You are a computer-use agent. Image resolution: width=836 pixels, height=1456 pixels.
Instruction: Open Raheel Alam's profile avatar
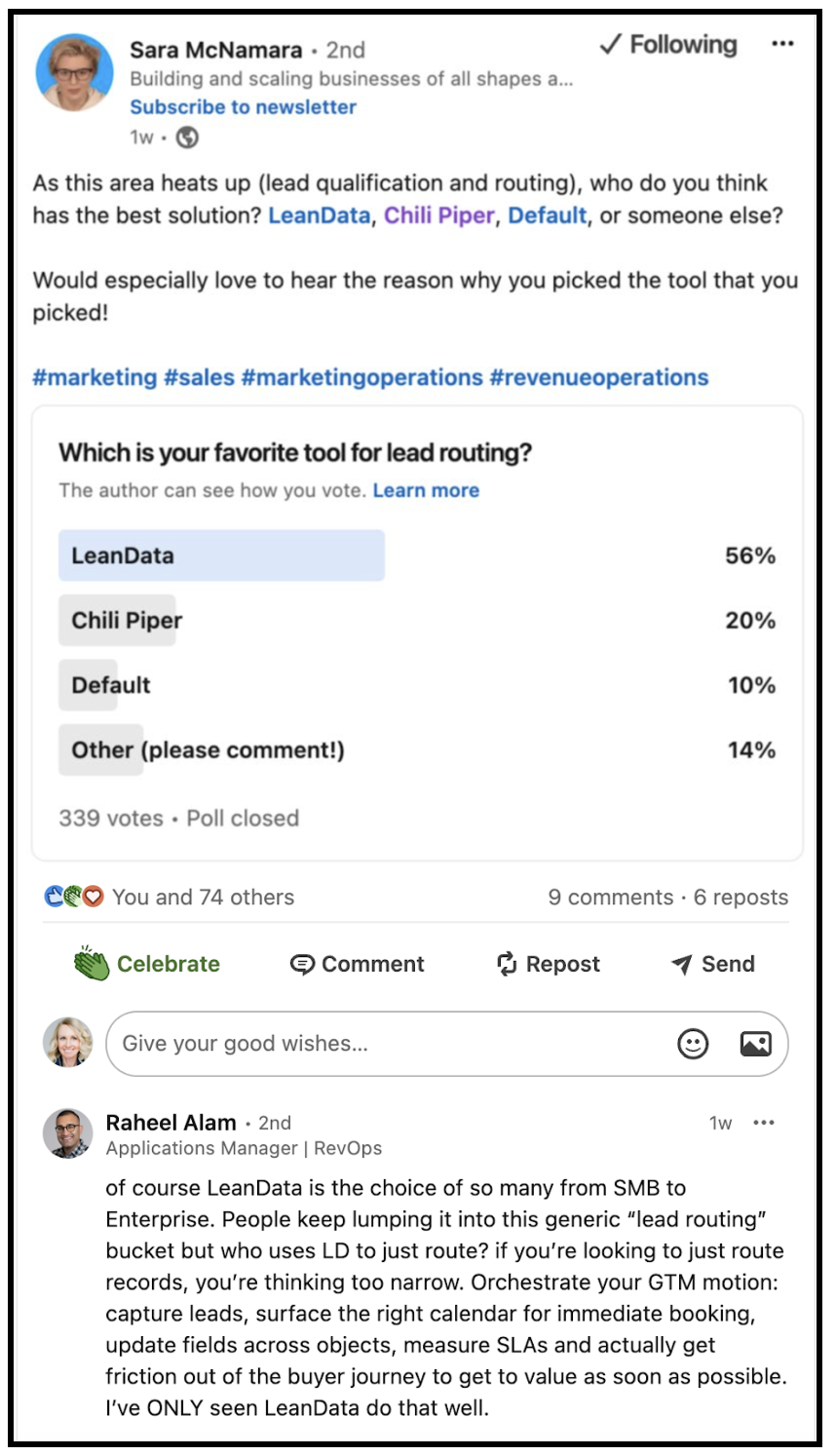click(67, 1132)
